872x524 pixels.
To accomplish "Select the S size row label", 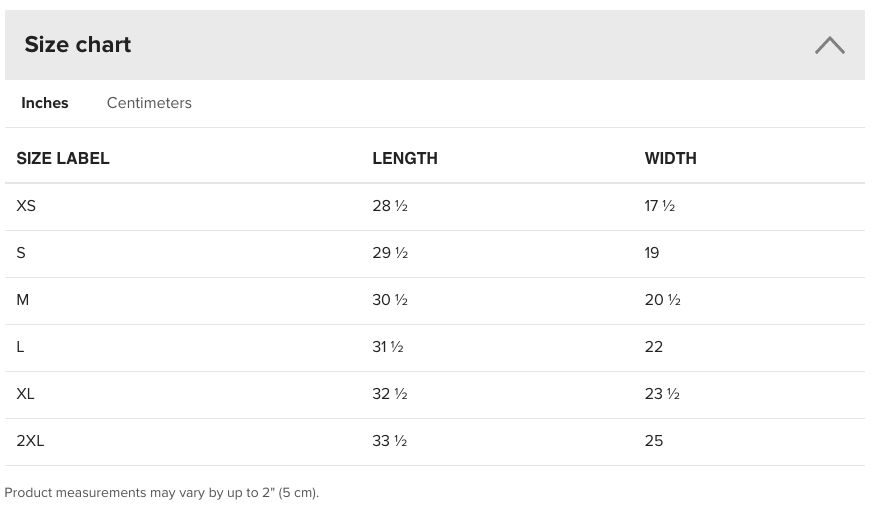I will [21, 253].
